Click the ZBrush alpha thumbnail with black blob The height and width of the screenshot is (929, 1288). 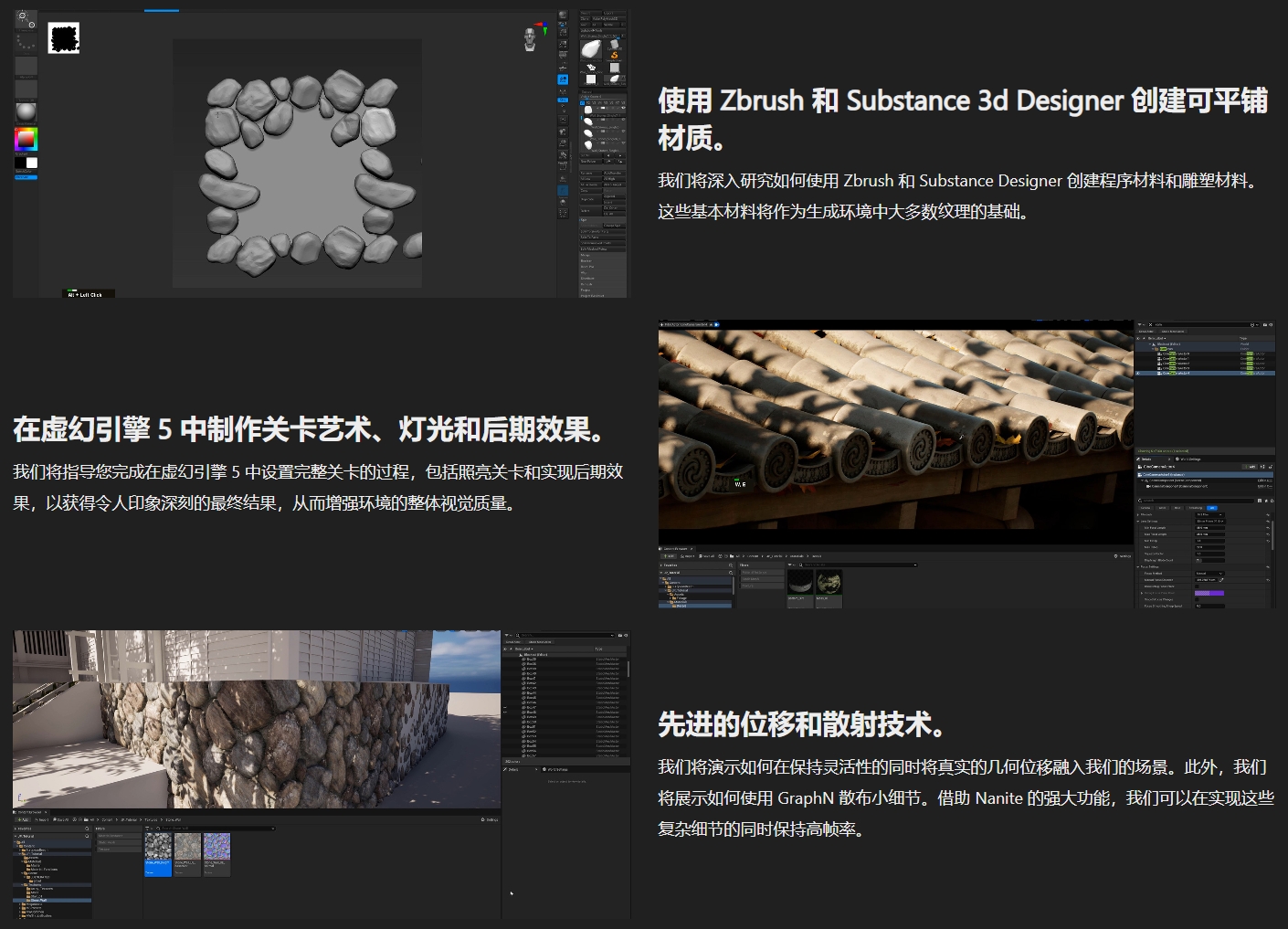(x=64, y=38)
